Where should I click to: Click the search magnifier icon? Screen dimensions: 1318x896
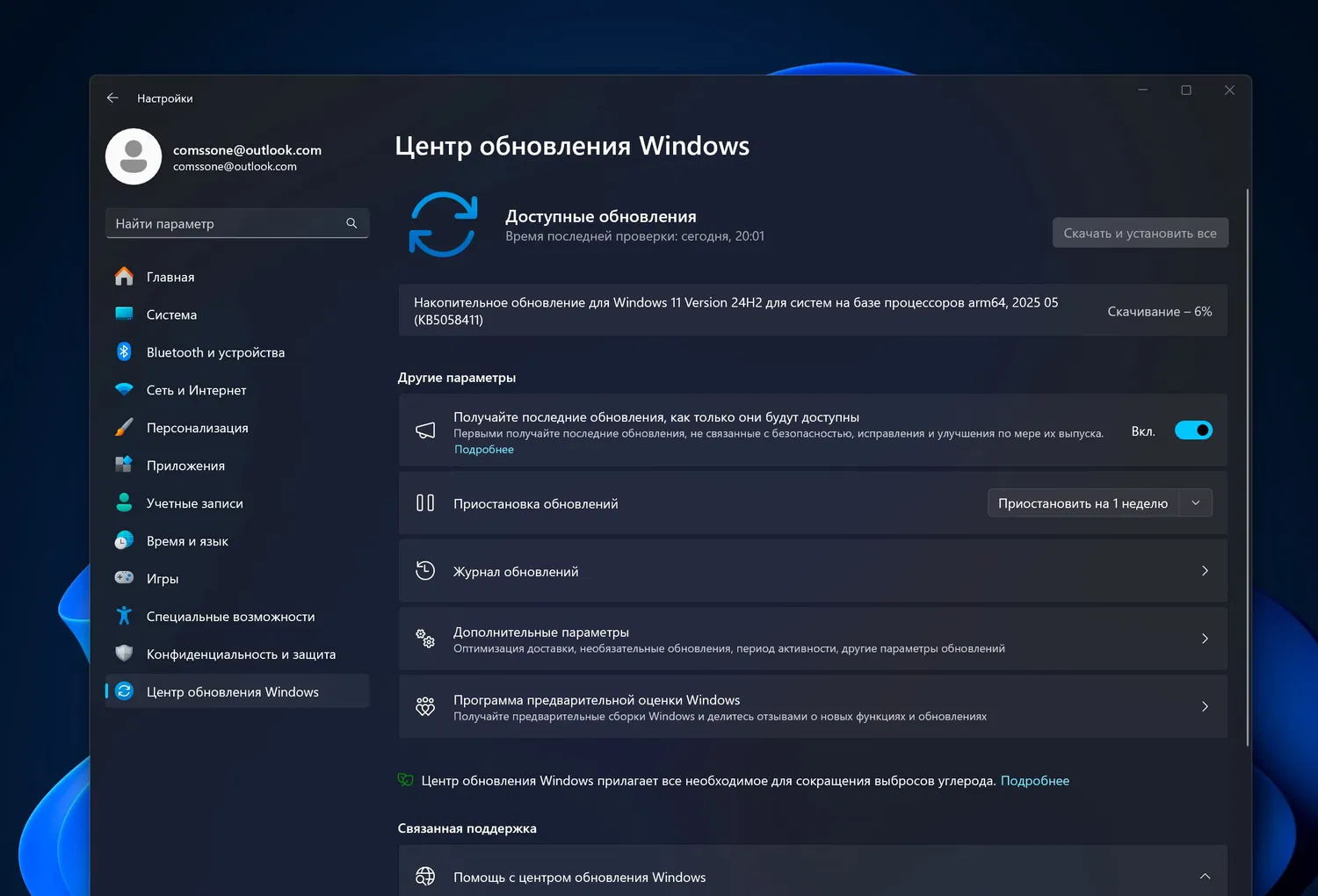(x=351, y=223)
